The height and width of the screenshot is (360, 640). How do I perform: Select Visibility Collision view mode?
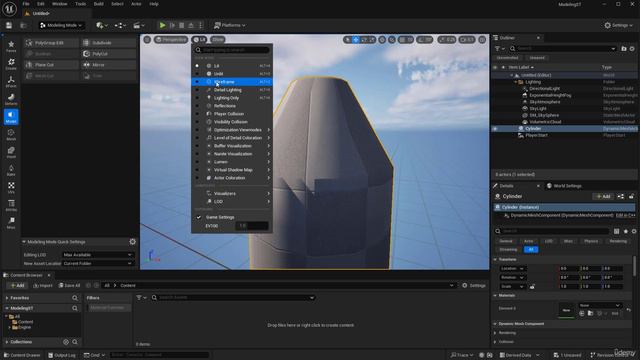click(232, 122)
